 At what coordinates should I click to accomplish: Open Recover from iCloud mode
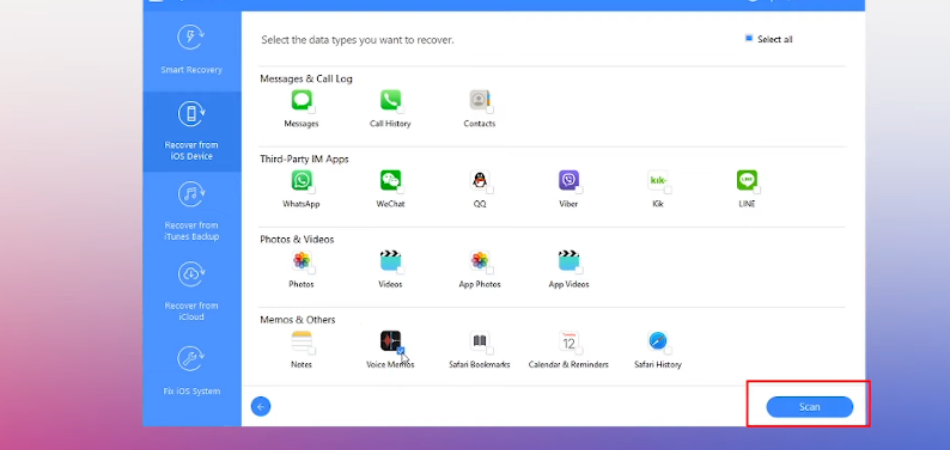(x=191, y=290)
